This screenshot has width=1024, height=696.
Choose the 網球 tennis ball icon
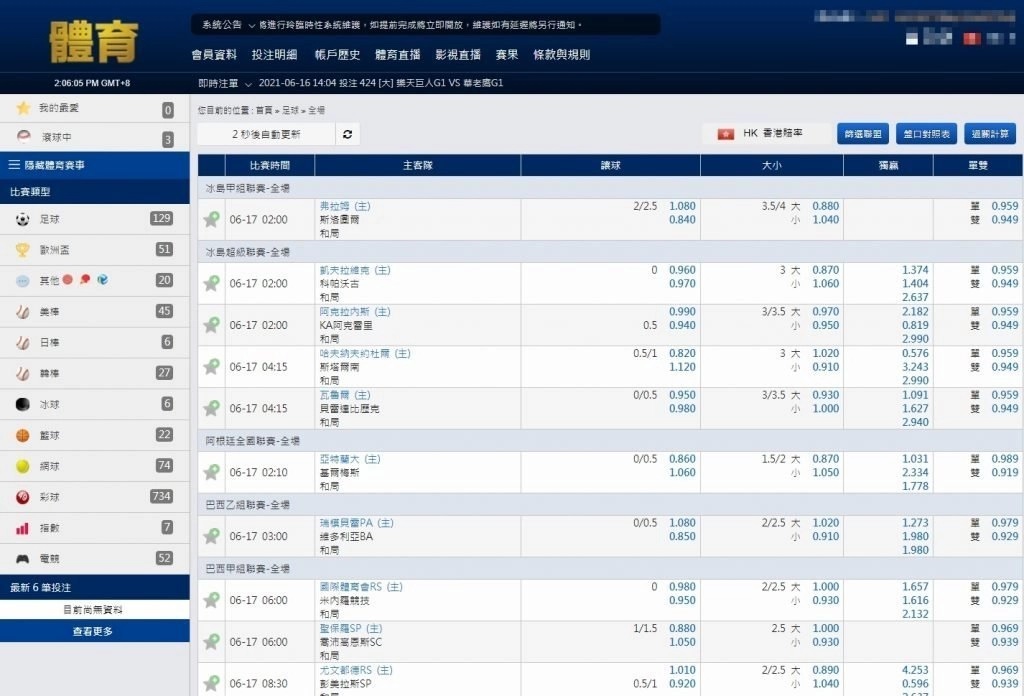(23, 466)
